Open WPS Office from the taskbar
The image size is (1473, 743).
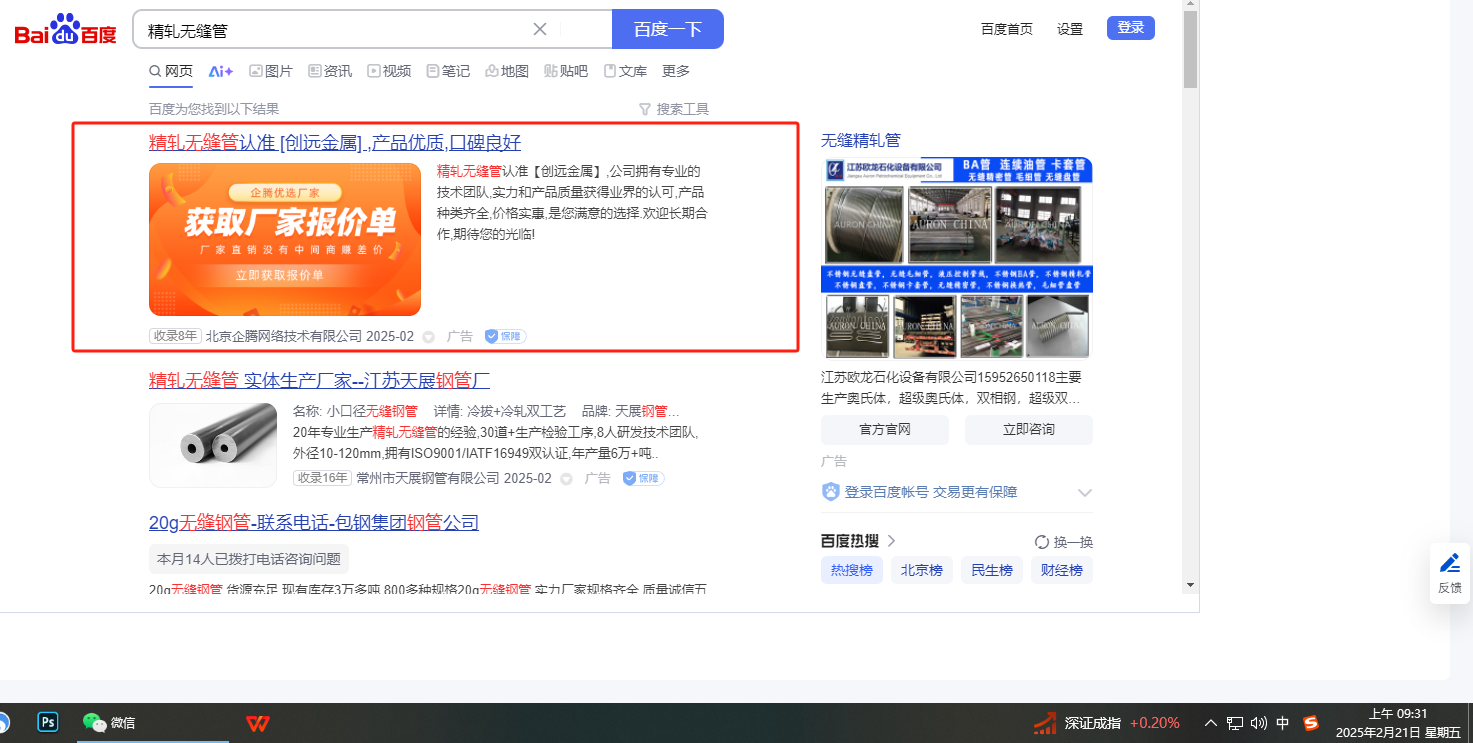pos(257,723)
